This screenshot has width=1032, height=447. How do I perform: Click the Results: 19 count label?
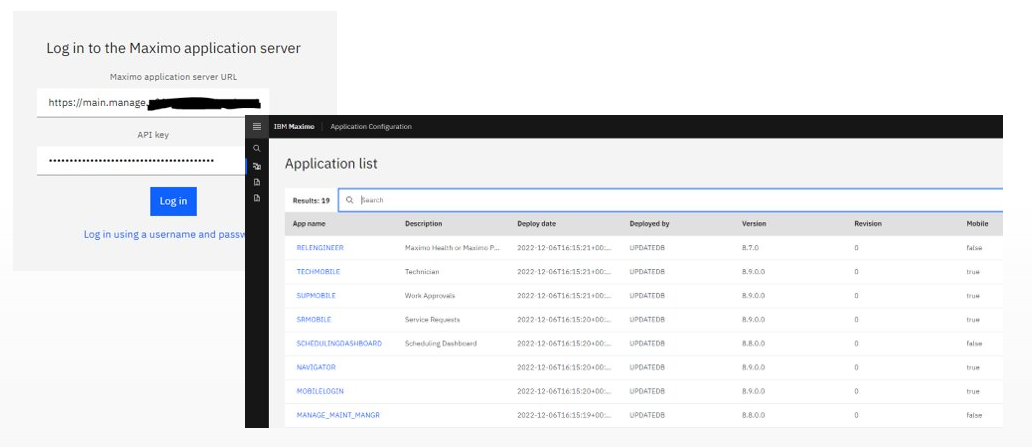311,200
